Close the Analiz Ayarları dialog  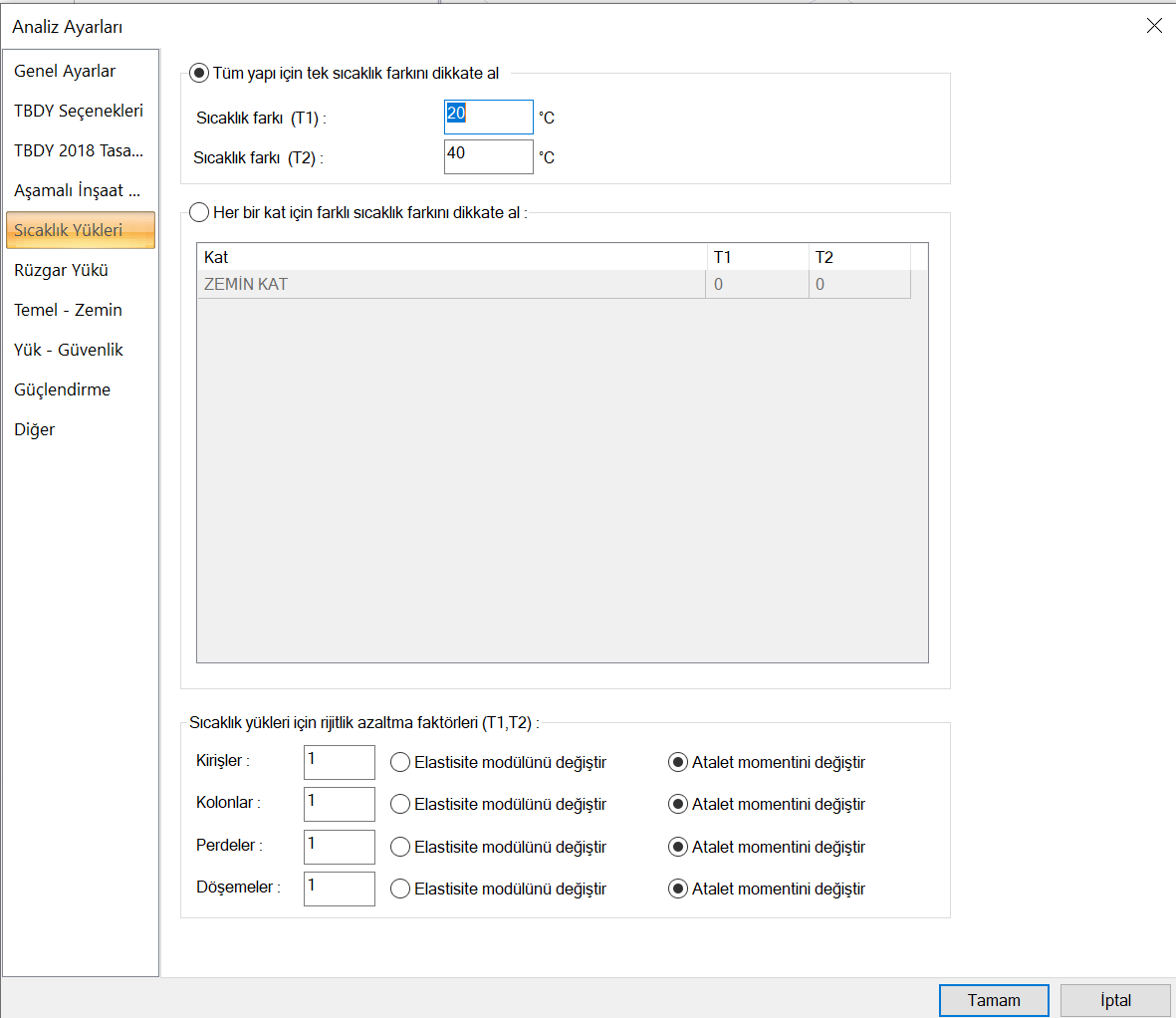click(x=1154, y=26)
